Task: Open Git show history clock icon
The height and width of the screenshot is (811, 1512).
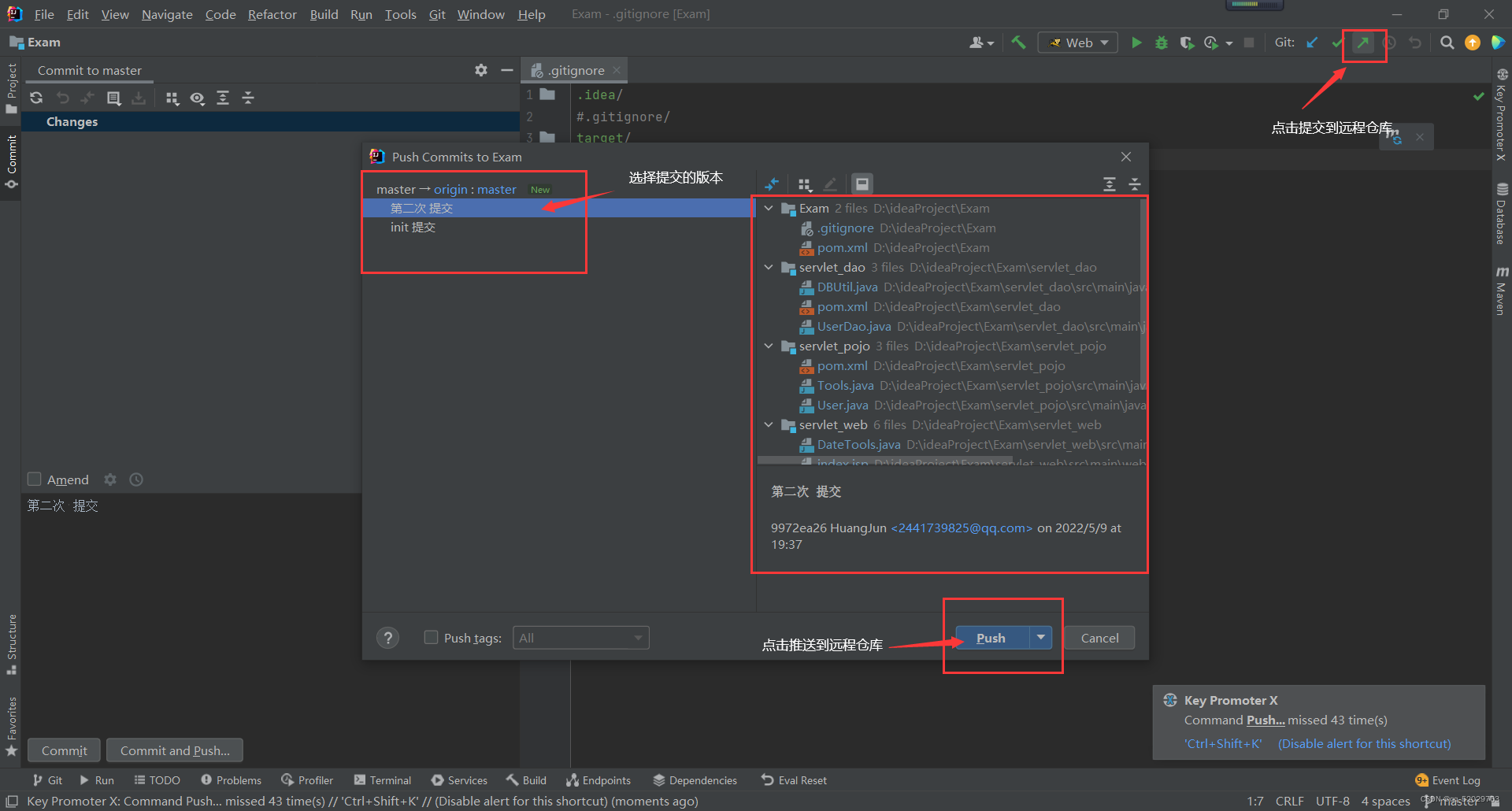Action: (1389, 43)
